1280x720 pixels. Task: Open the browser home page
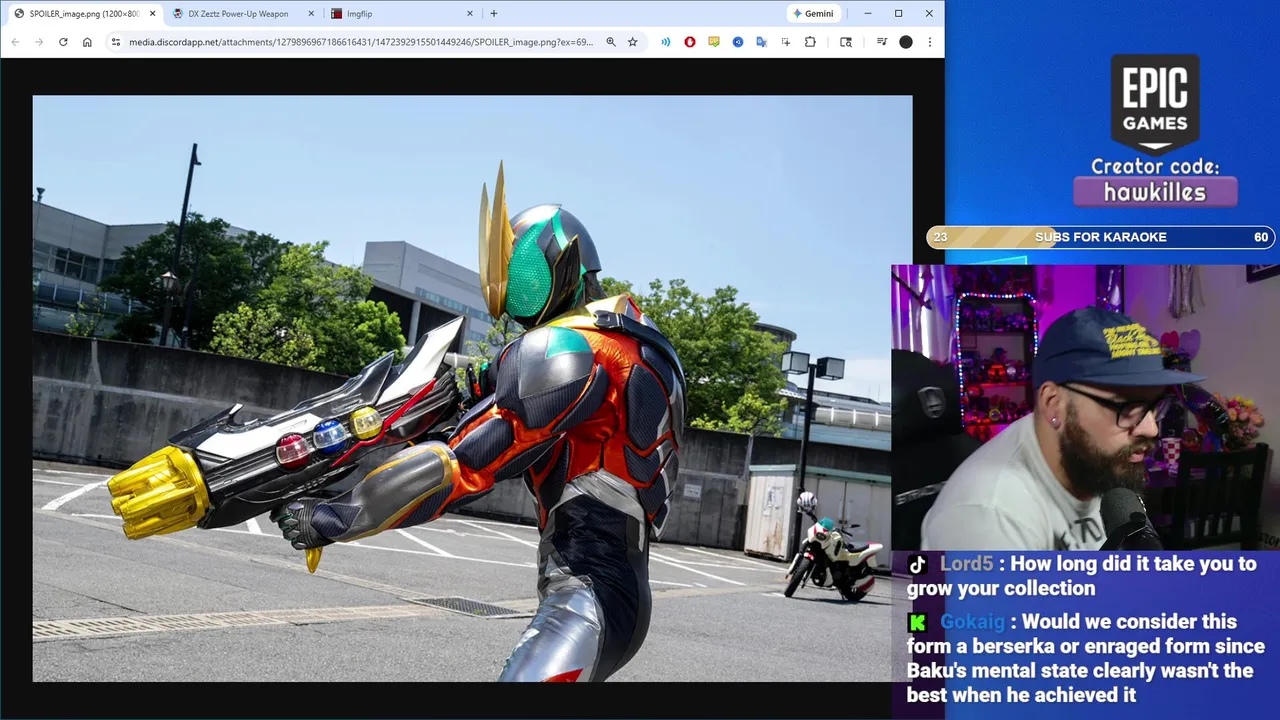[87, 42]
